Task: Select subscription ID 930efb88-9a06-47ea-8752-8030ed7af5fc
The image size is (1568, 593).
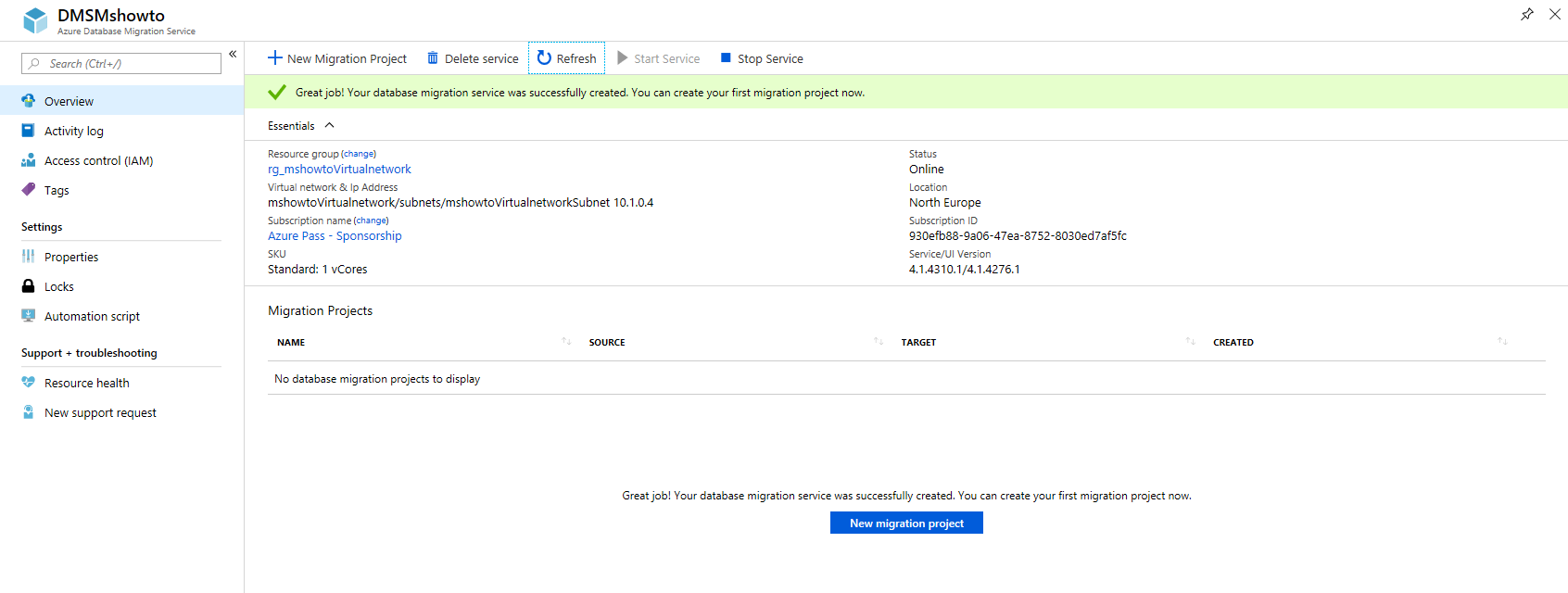Action: coord(1018,236)
